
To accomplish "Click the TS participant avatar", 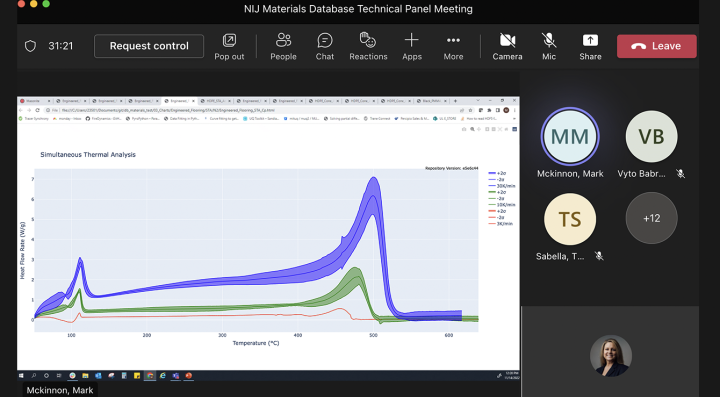I will pyautogui.click(x=570, y=219).
